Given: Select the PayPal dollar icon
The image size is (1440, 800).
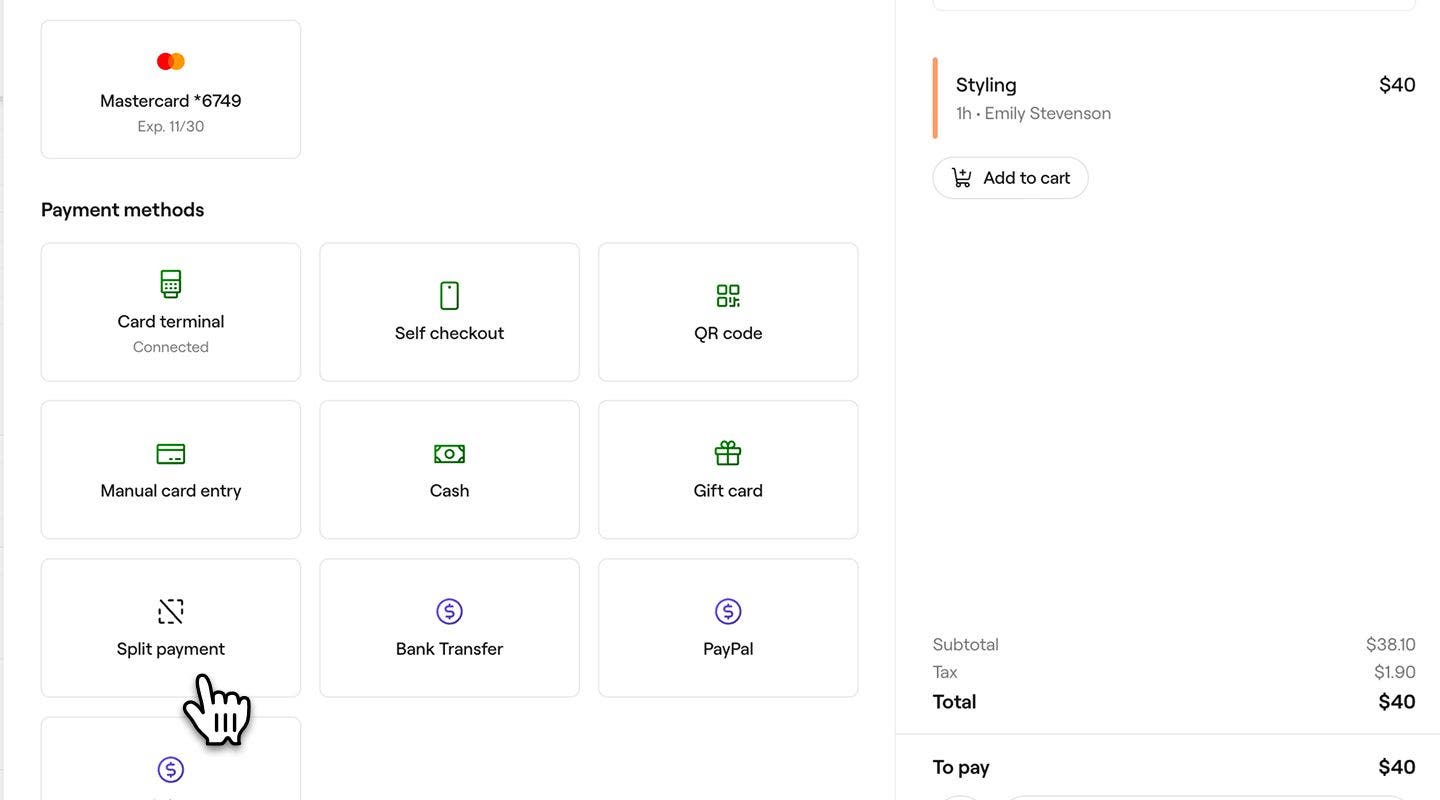Looking at the screenshot, I should click(x=728, y=611).
